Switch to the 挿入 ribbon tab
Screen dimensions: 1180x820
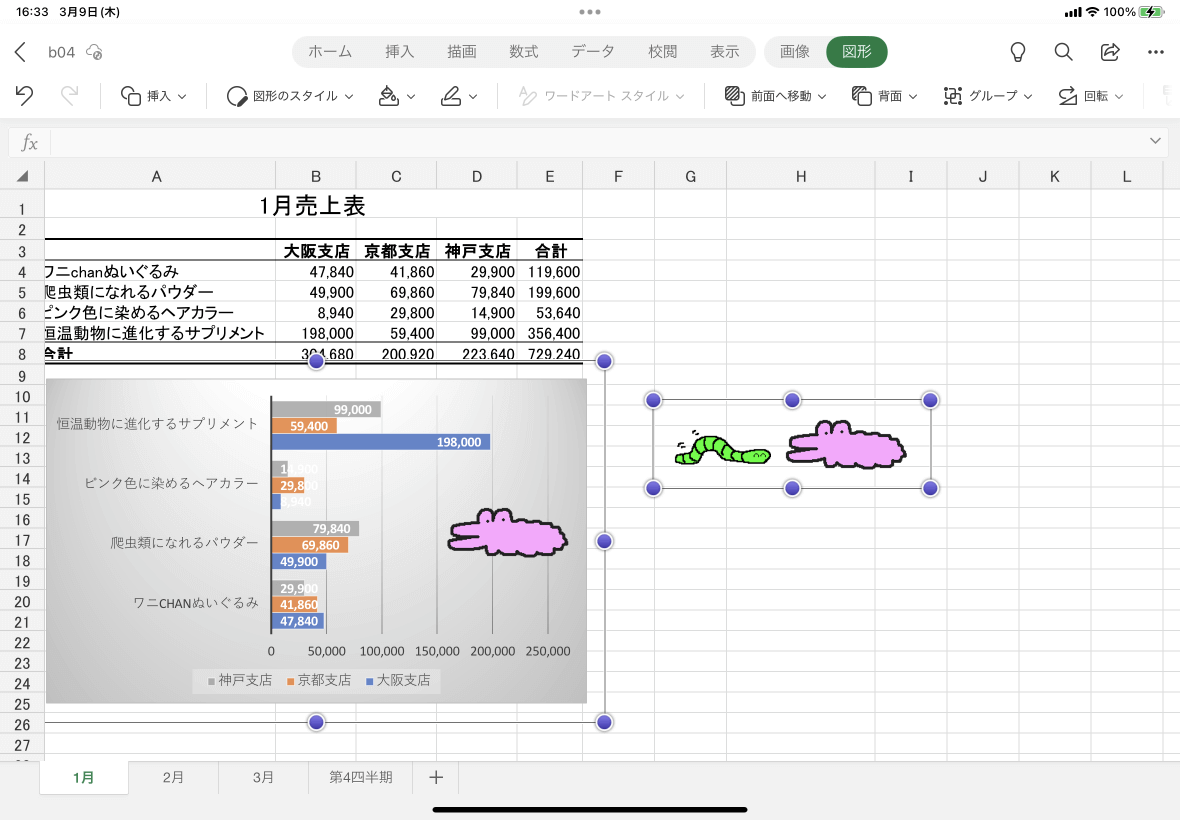click(x=400, y=52)
